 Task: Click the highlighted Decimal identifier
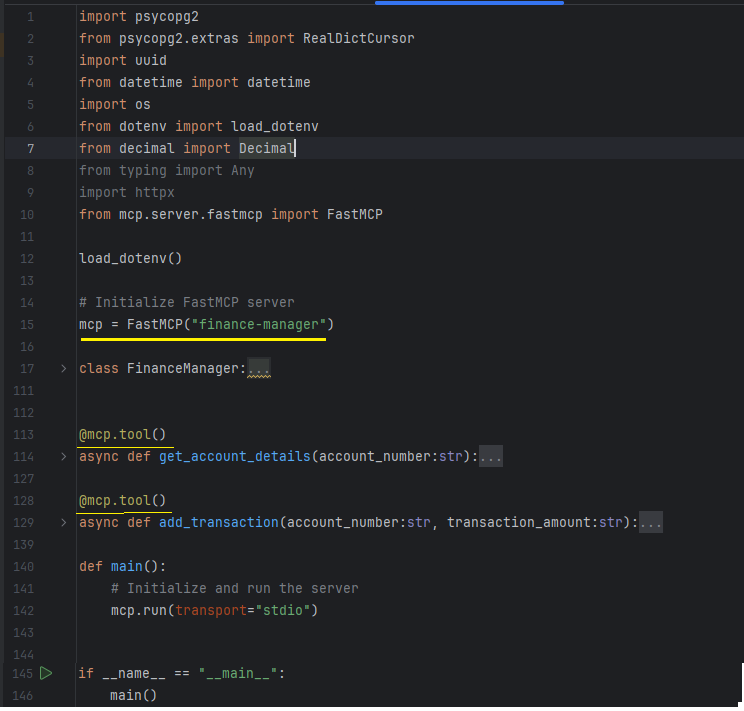click(267, 149)
